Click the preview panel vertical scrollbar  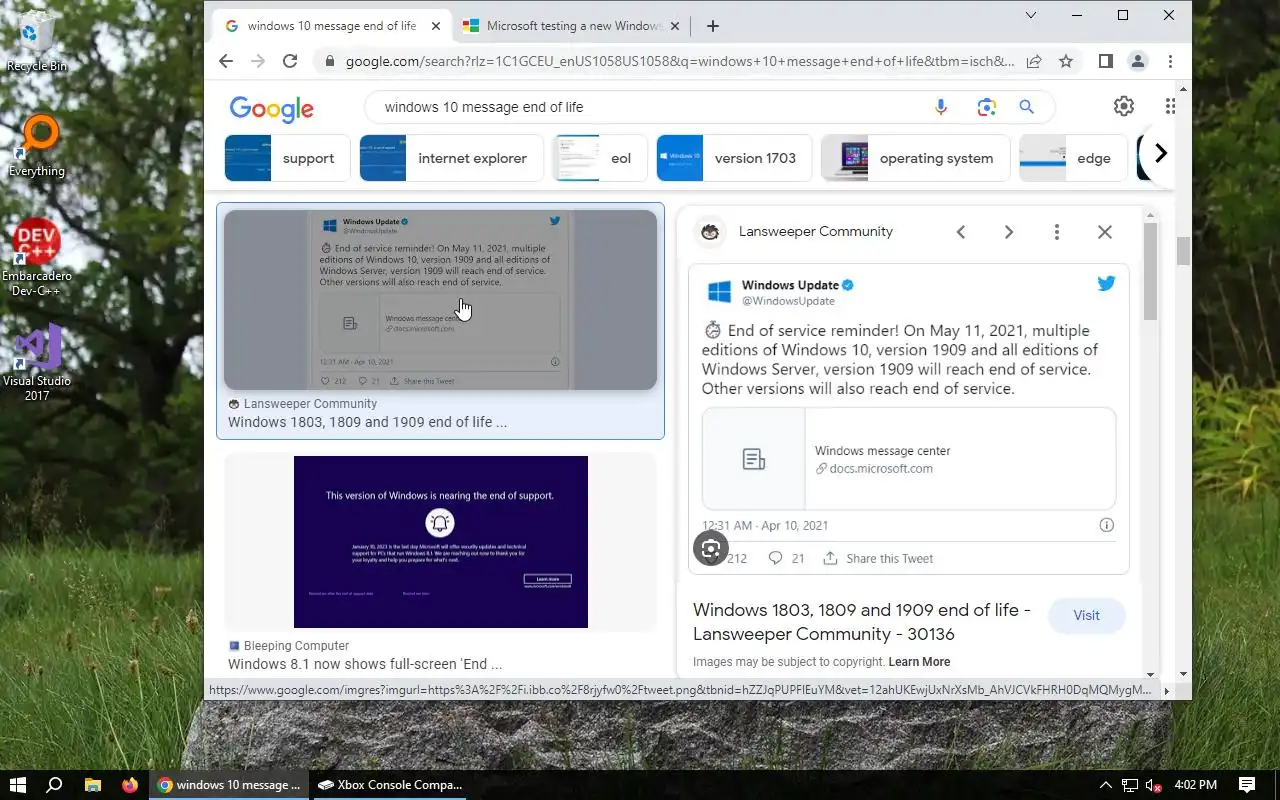pos(1150,270)
